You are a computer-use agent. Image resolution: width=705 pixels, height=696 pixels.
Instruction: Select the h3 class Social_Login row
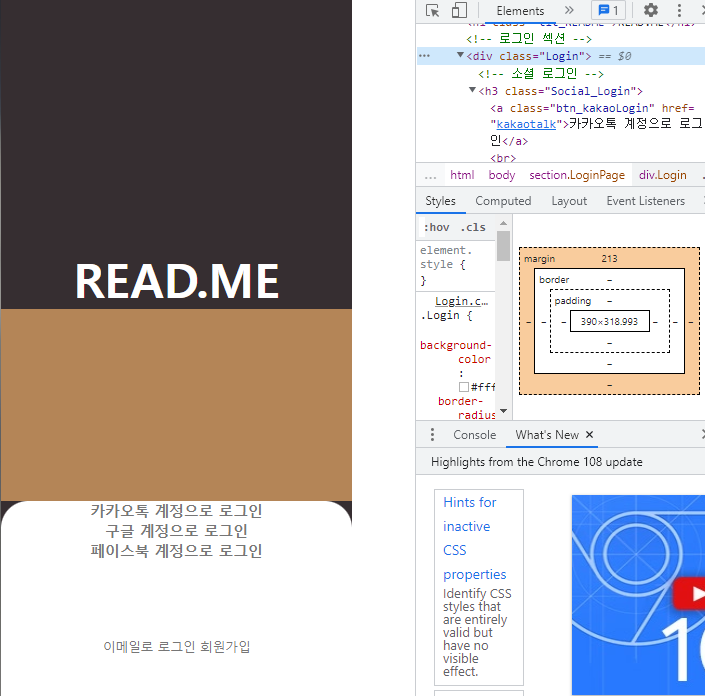(560, 91)
